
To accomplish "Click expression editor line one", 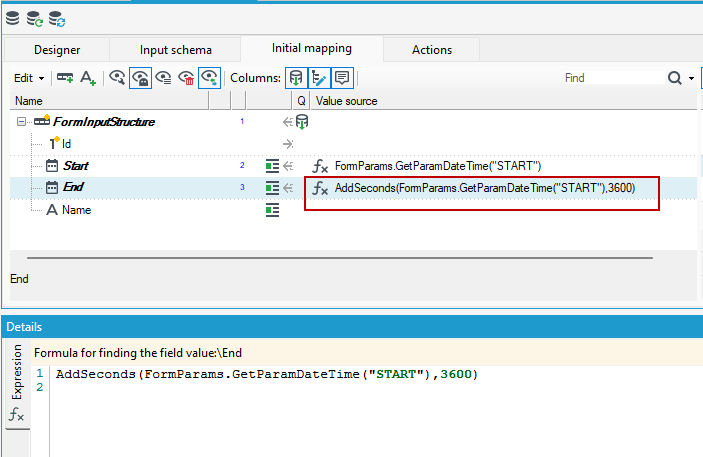I will coord(267,374).
